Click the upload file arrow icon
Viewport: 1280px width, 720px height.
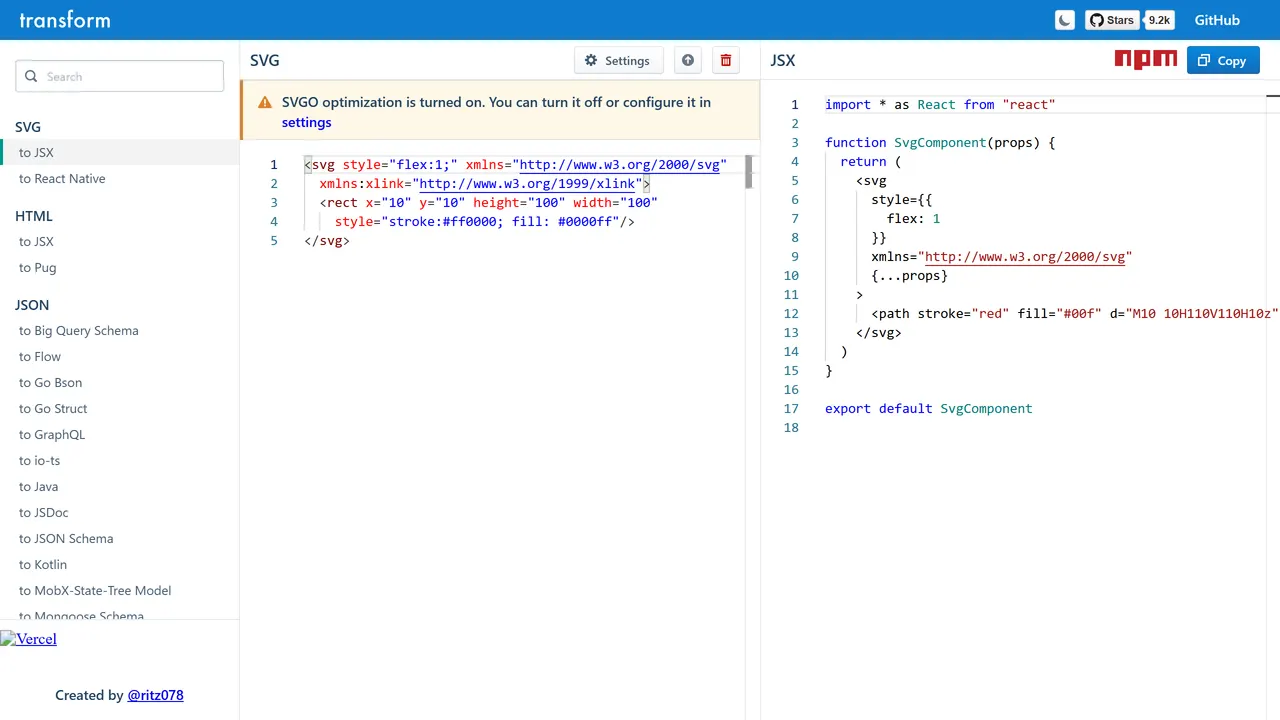pyautogui.click(x=688, y=60)
